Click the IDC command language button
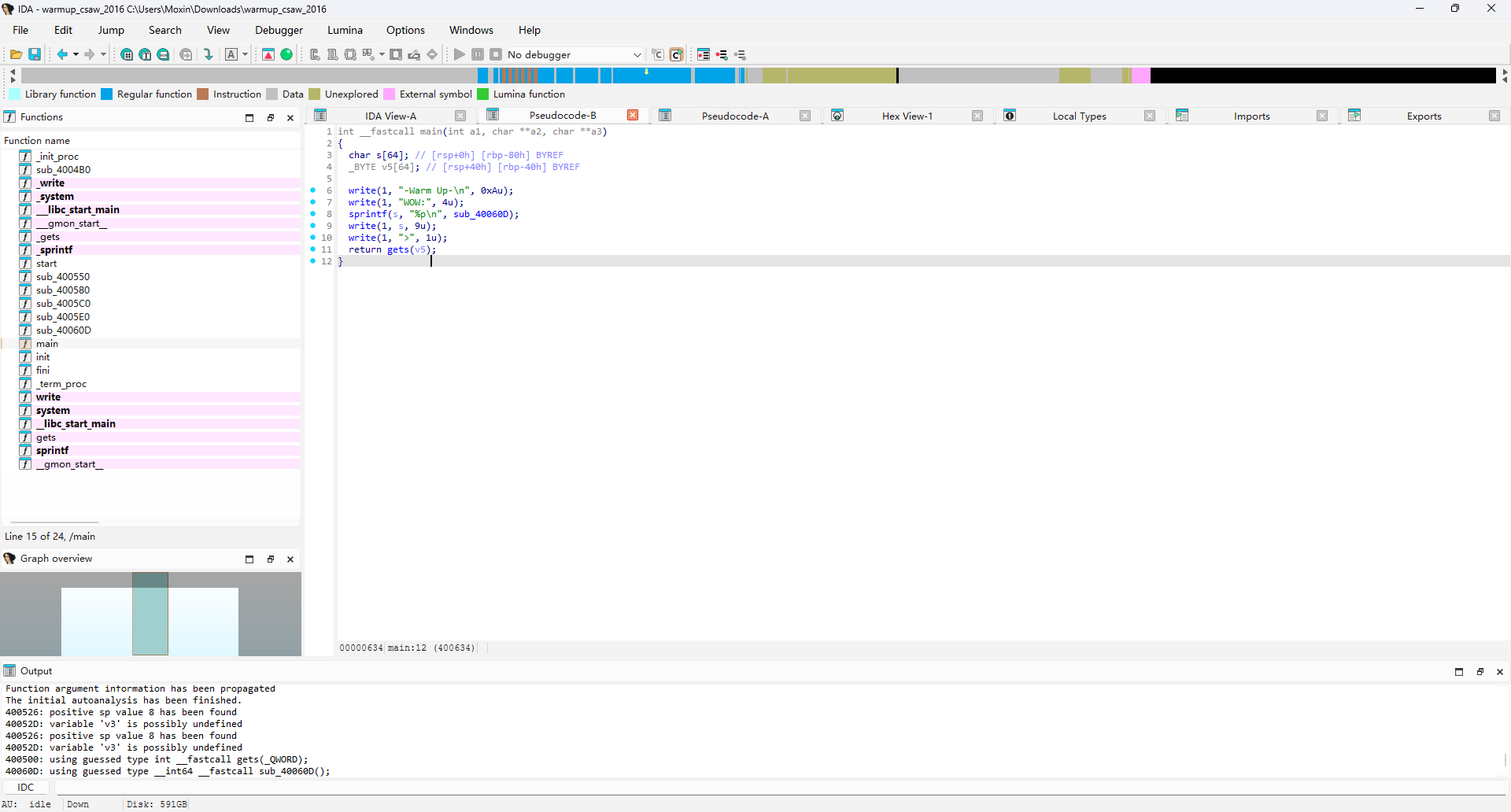The height and width of the screenshot is (812, 1511). point(26,787)
